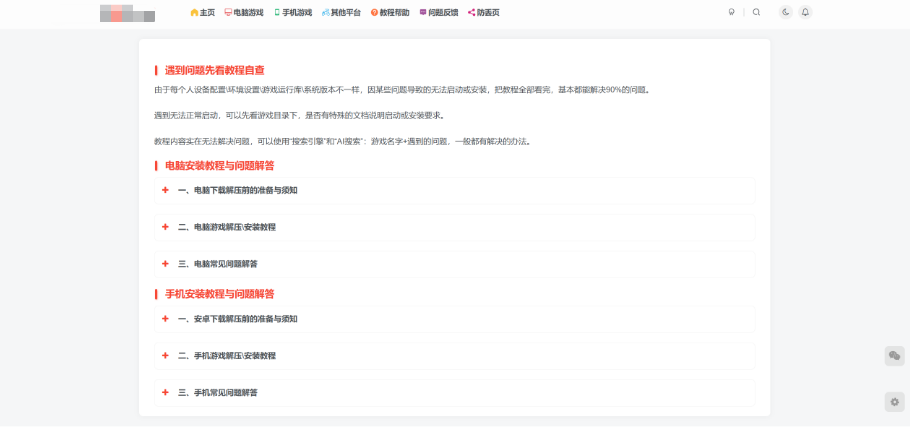The image size is (910, 435).
Task: Open the 其他平台 navigation item
Action: [341, 12]
